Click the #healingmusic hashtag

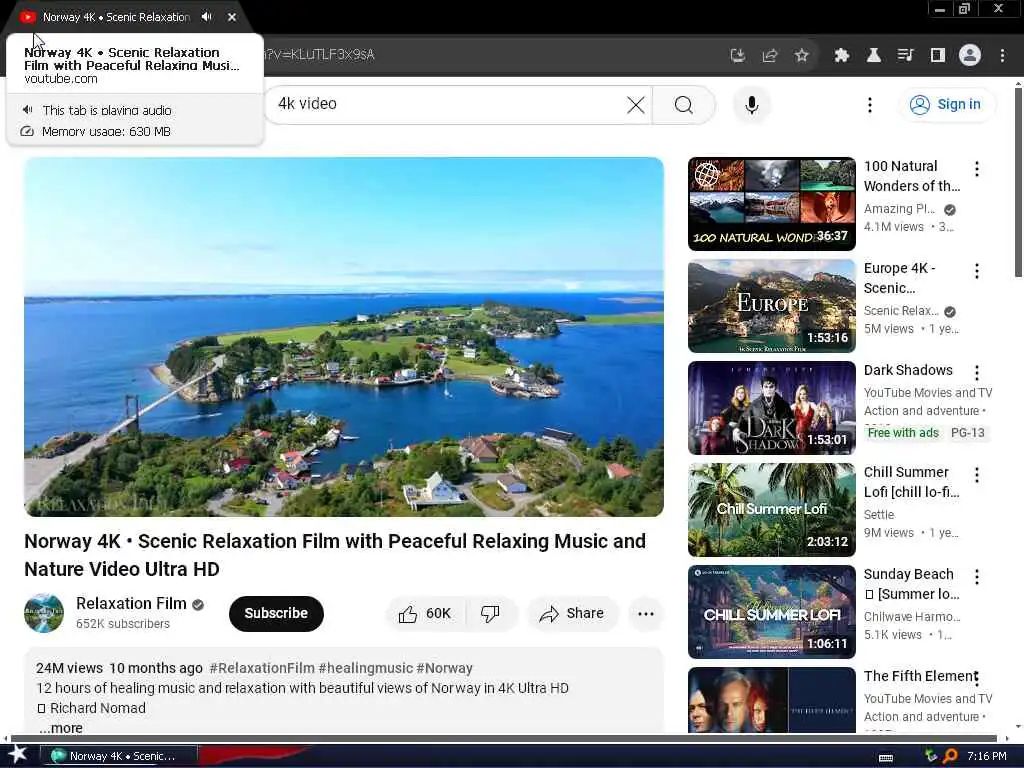(x=365, y=668)
